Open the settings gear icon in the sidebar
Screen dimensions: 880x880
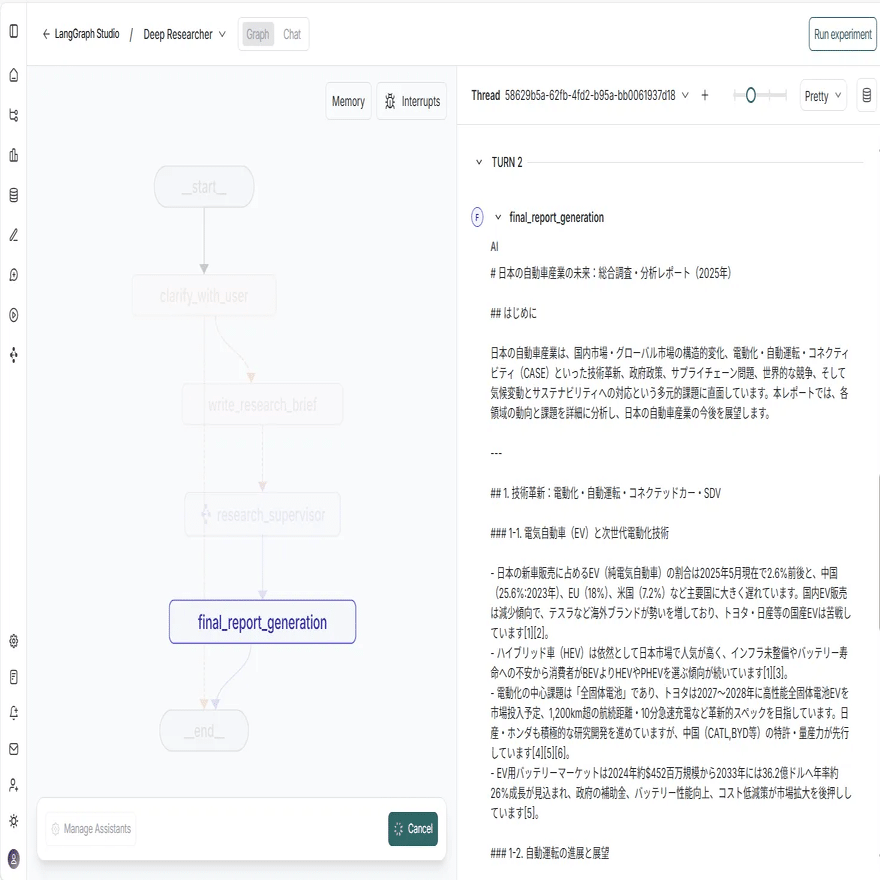click(14, 641)
